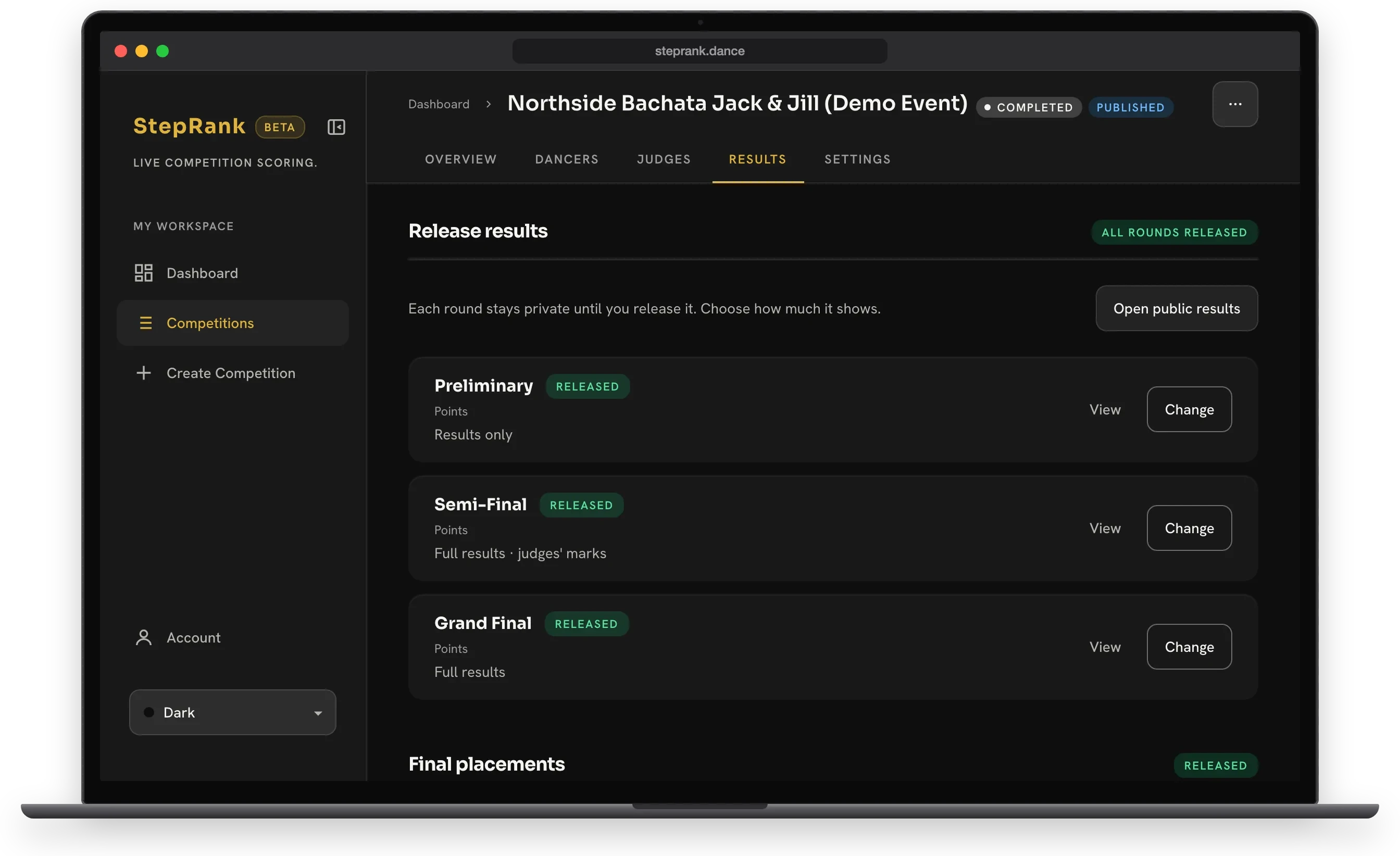Click the Semi-Final round title

(x=481, y=505)
